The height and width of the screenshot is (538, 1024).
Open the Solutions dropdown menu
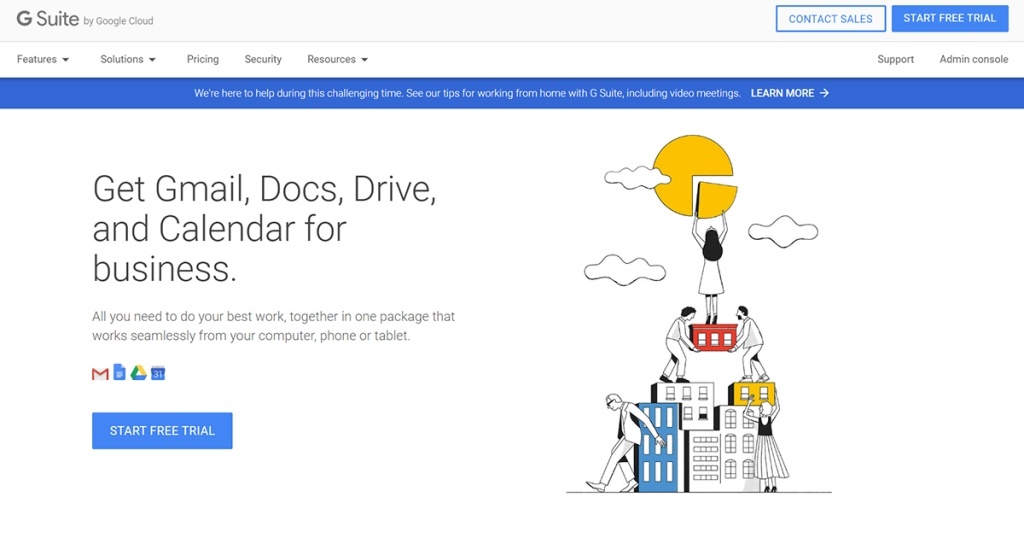(128, 59)
